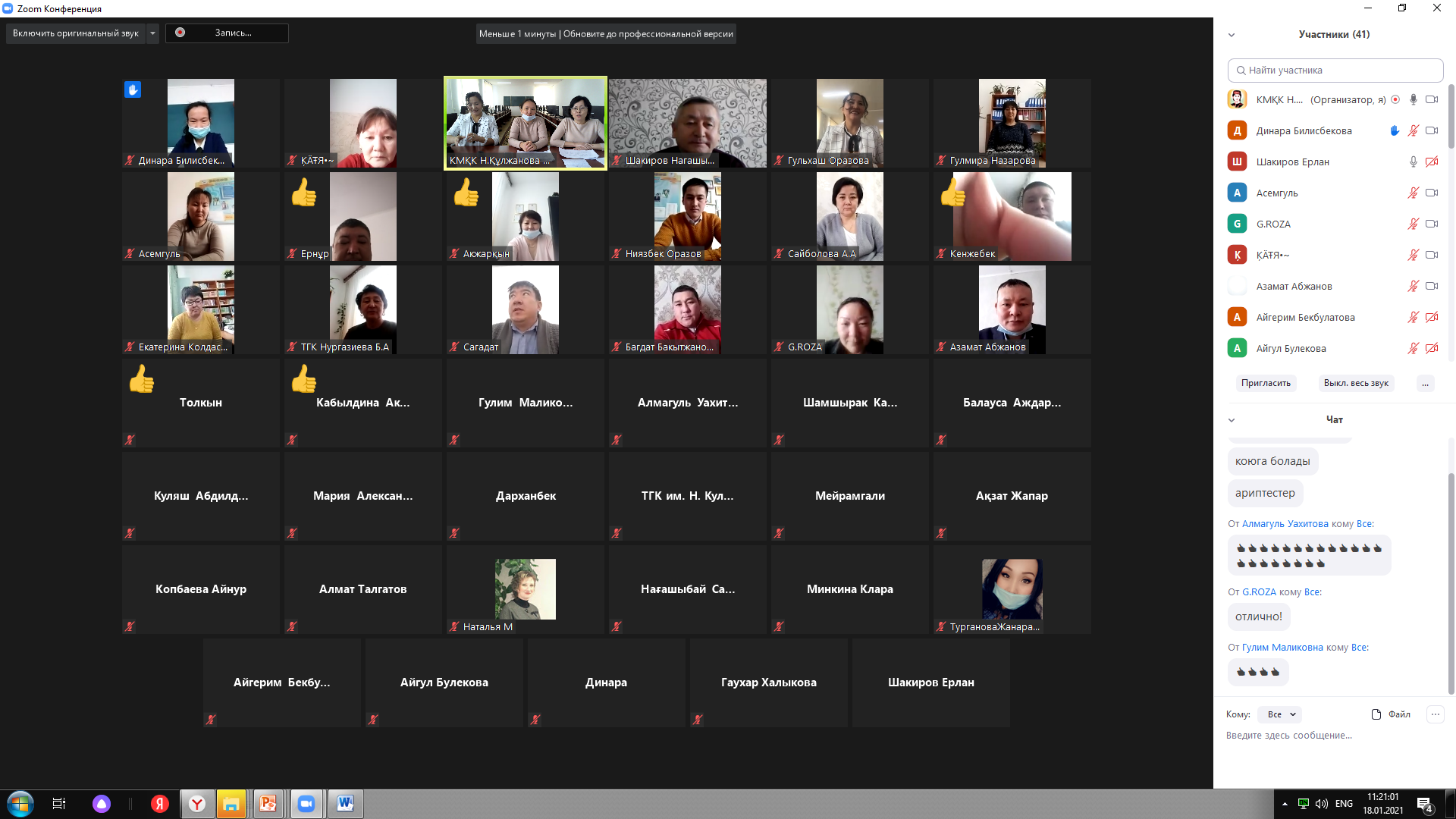Click microphone icon next to Шакиров Ерлан
The image size is (1456, 819).
coord(1413,162)
